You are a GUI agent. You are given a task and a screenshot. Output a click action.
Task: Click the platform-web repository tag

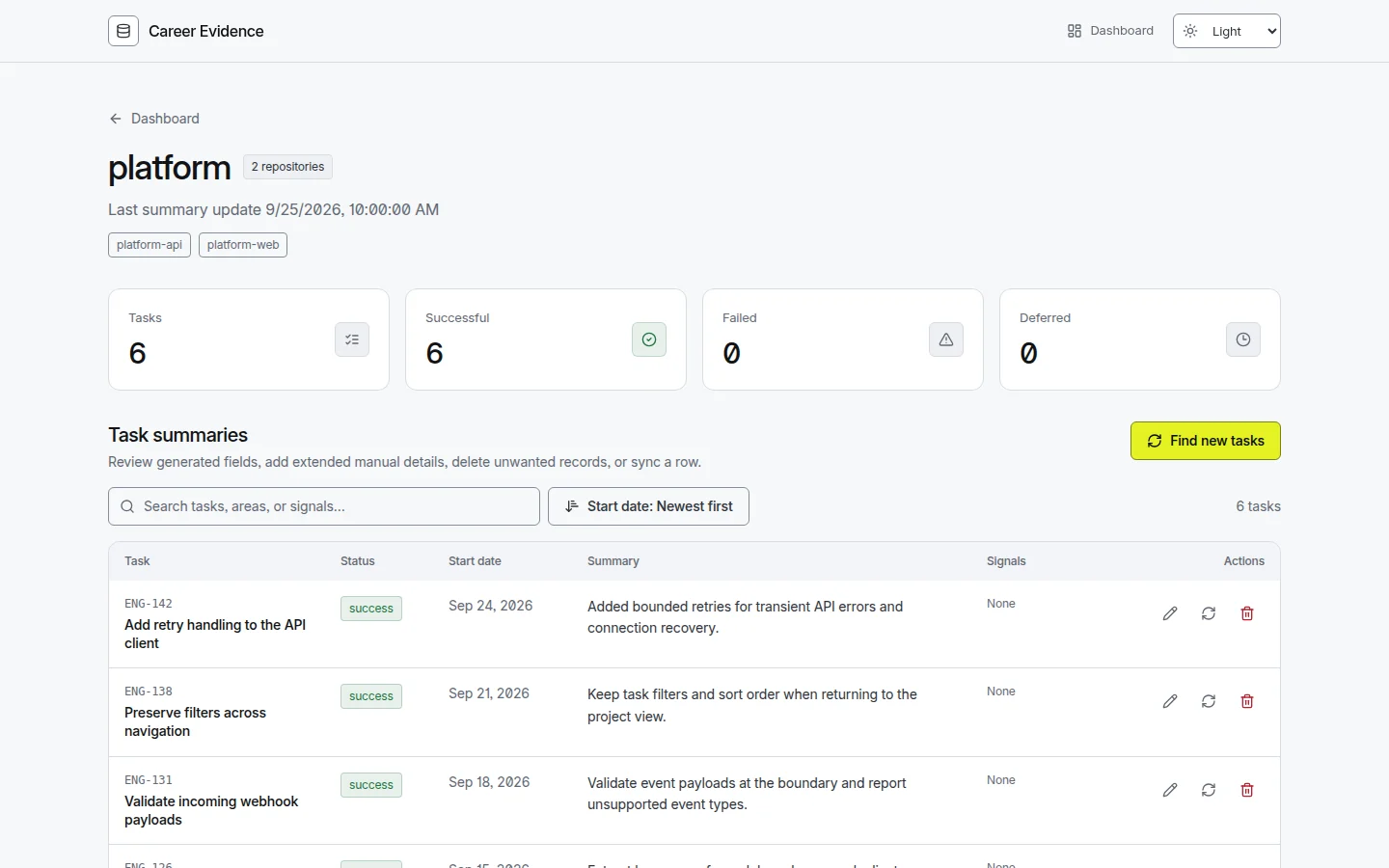pos(243,245)
